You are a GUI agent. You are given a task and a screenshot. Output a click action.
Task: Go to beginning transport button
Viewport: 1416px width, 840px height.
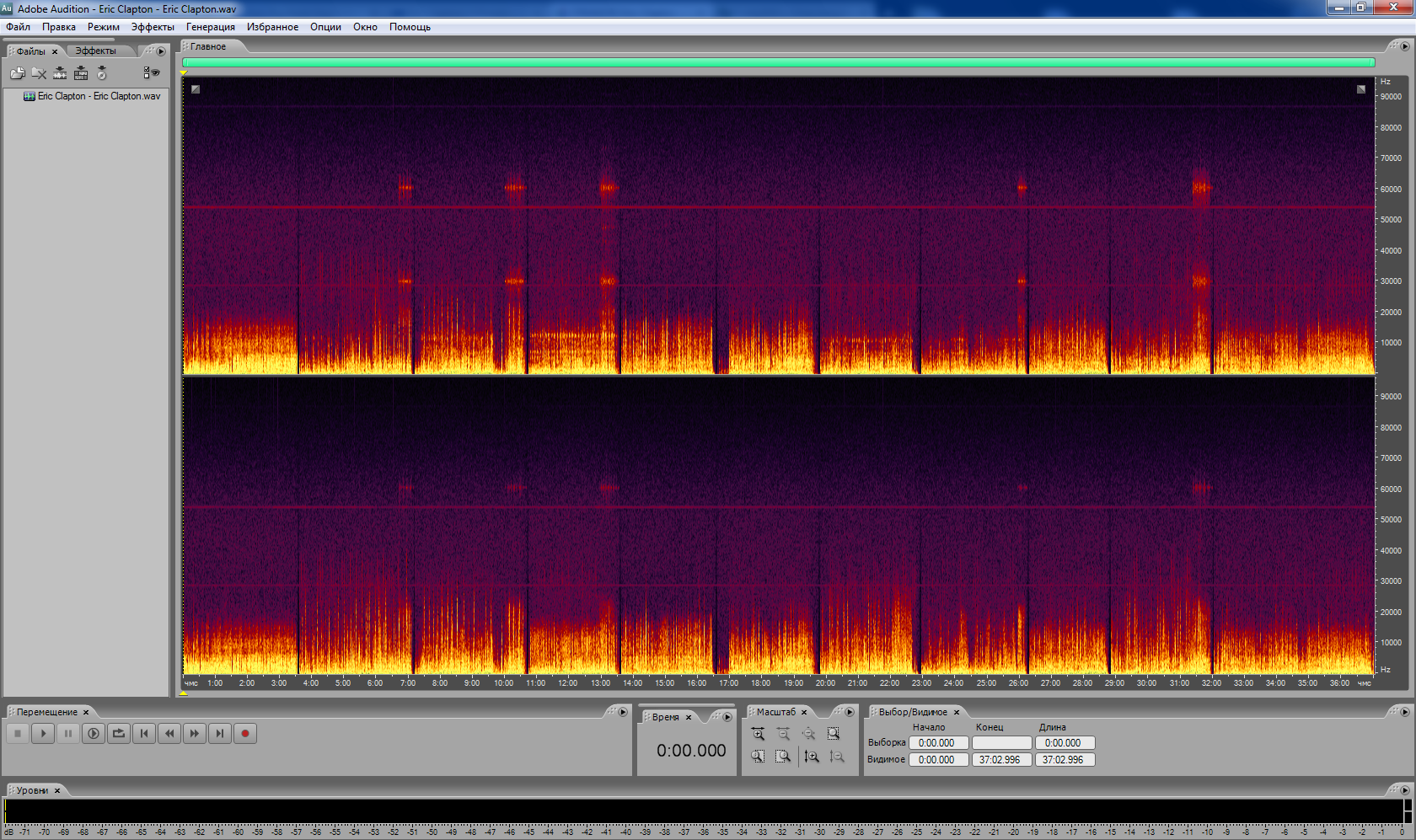click(144, 733)
